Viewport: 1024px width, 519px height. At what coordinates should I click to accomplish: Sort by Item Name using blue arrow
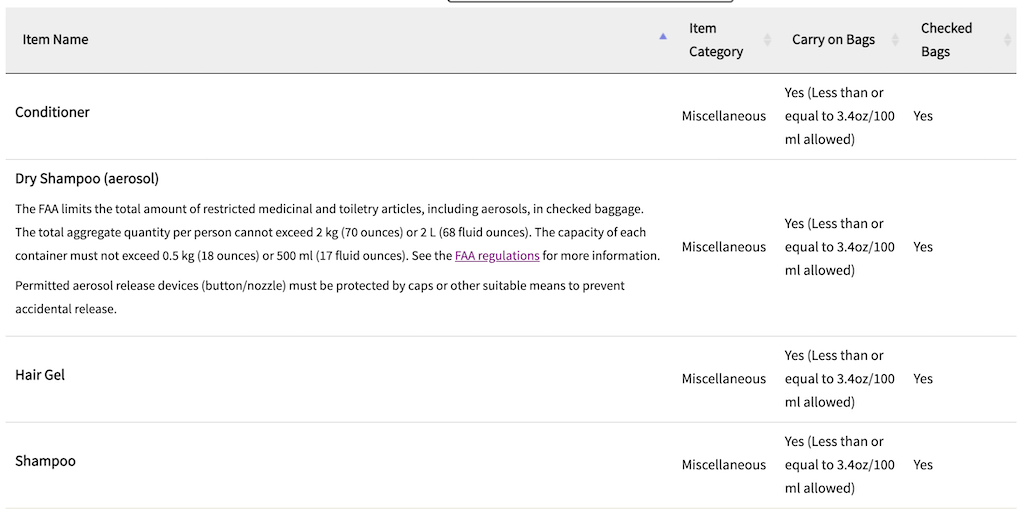coord(663,37)
